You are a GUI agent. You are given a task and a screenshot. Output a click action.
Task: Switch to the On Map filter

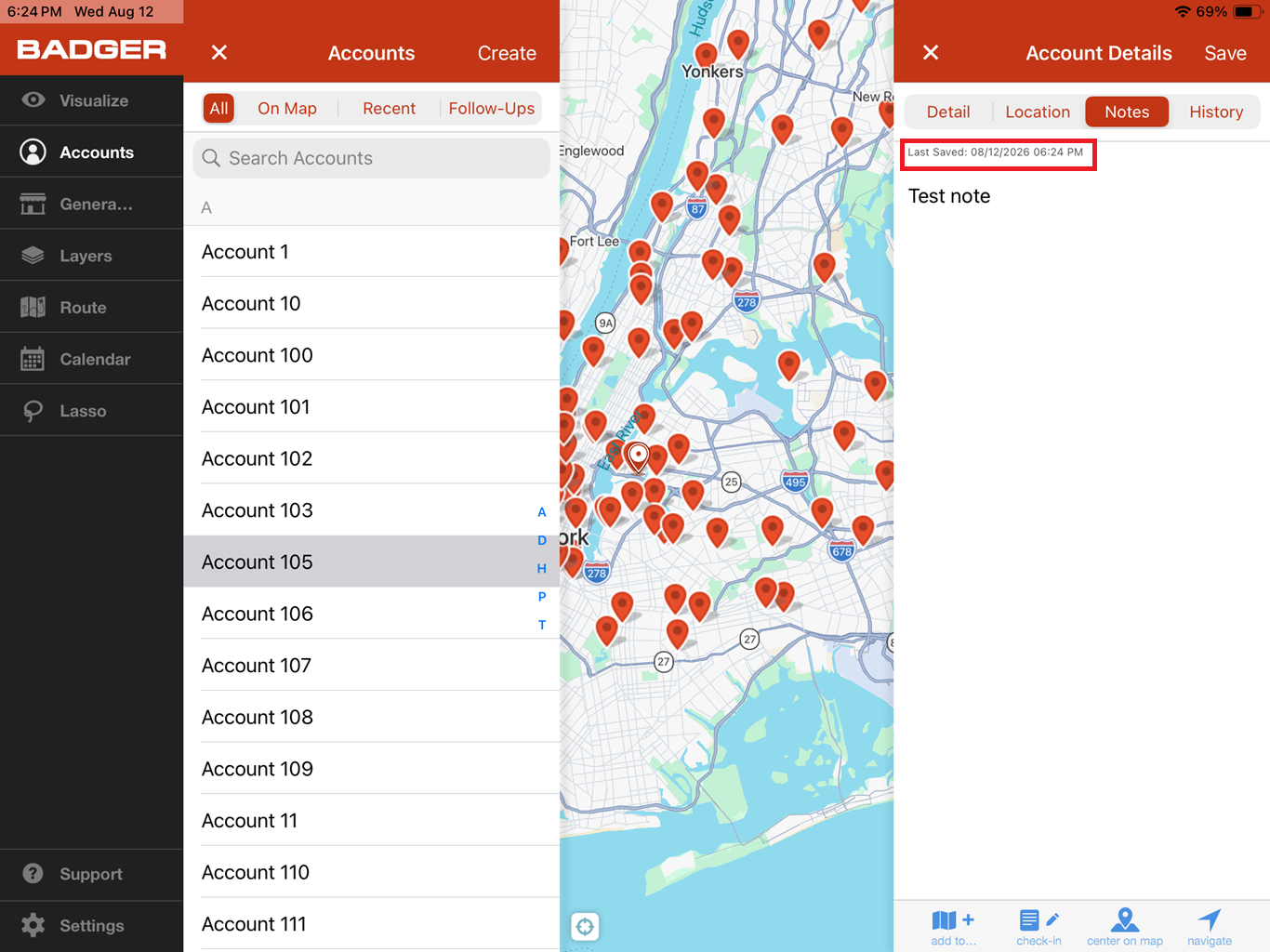[x=287, y=108]
